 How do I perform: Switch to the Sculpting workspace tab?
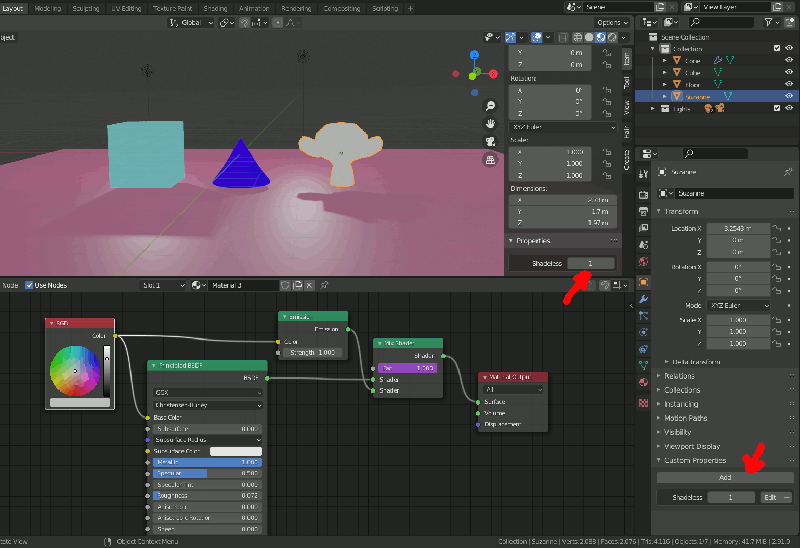86,8
